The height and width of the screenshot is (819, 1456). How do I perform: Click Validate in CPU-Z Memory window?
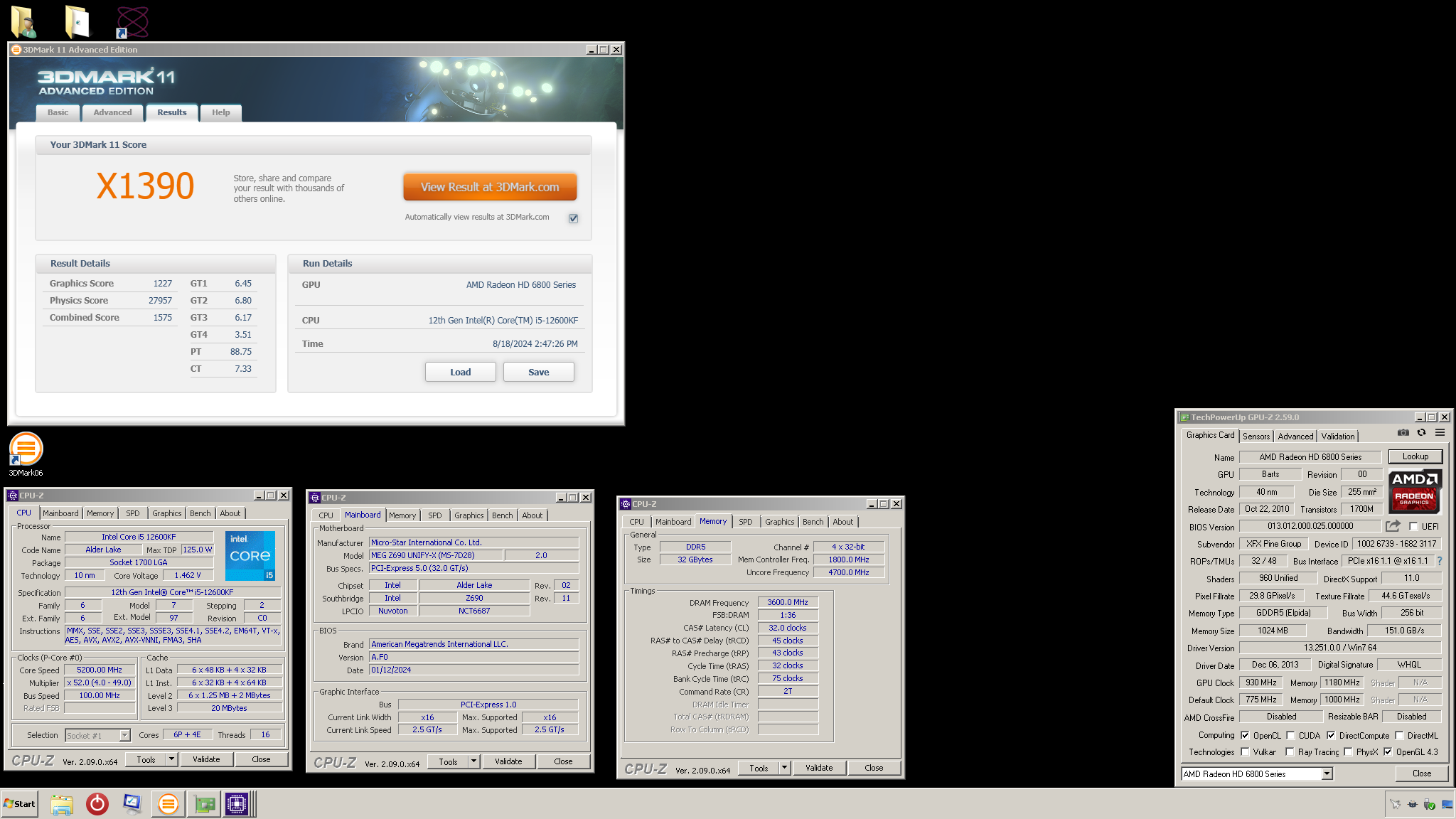819,768
